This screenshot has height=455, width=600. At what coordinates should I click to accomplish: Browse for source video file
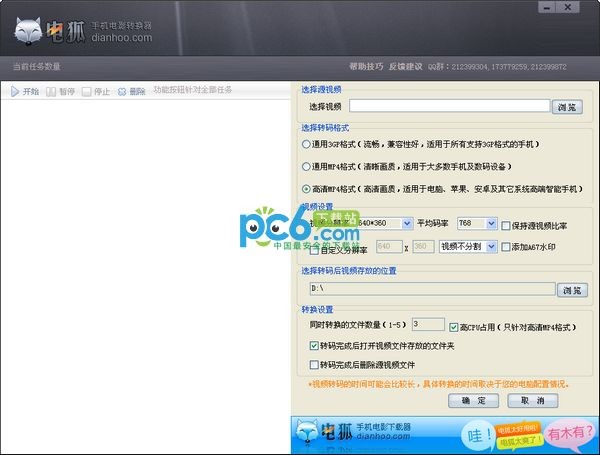click(x=567, y=107)
